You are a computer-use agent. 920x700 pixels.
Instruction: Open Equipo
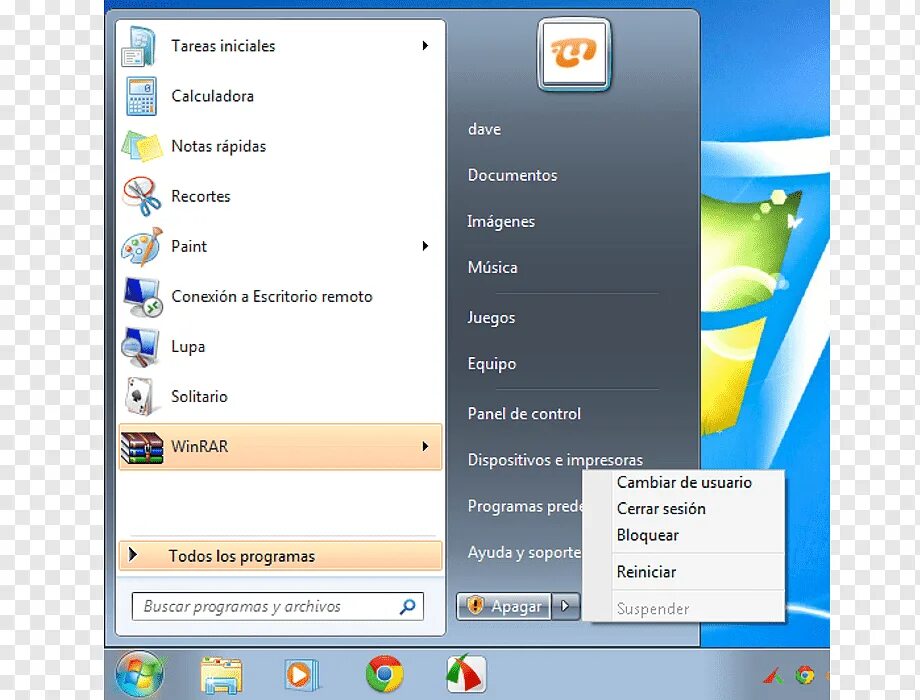[x=492, y=364]
